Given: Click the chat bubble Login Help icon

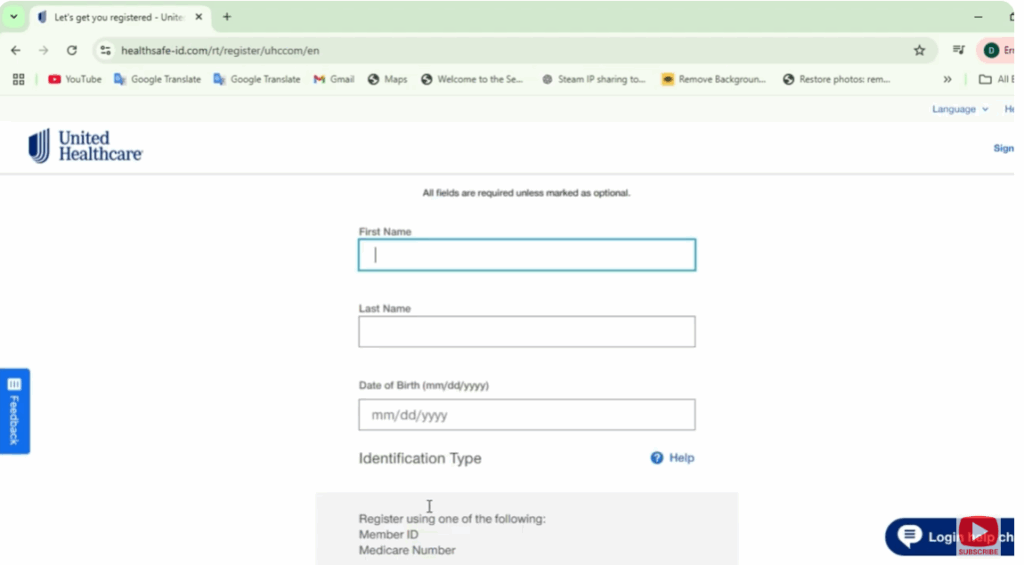Looking at the screenshot, I should click(909, 536).
